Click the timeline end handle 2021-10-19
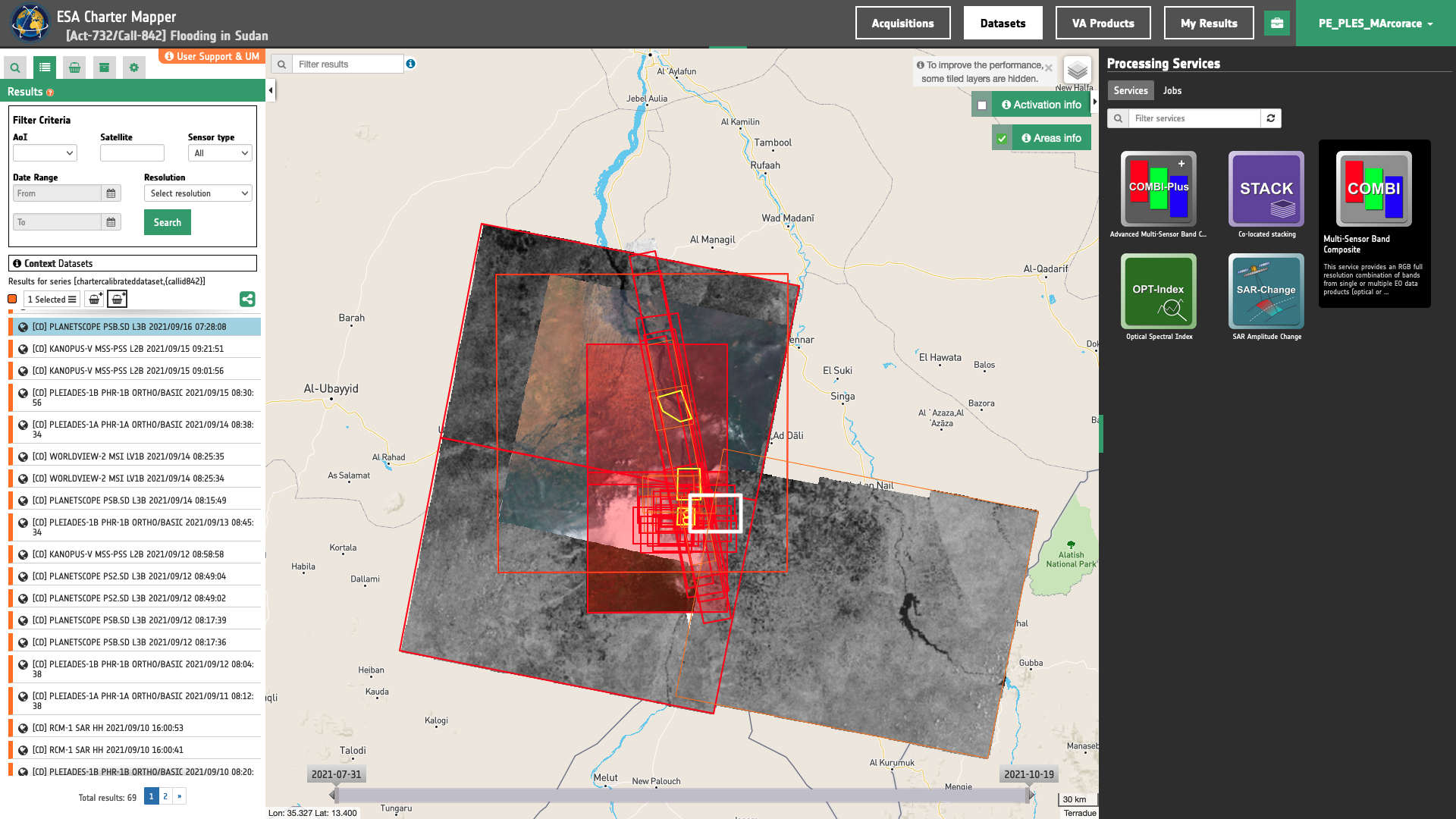Viewport: 1456px width, 819px height. (1030, 795)
